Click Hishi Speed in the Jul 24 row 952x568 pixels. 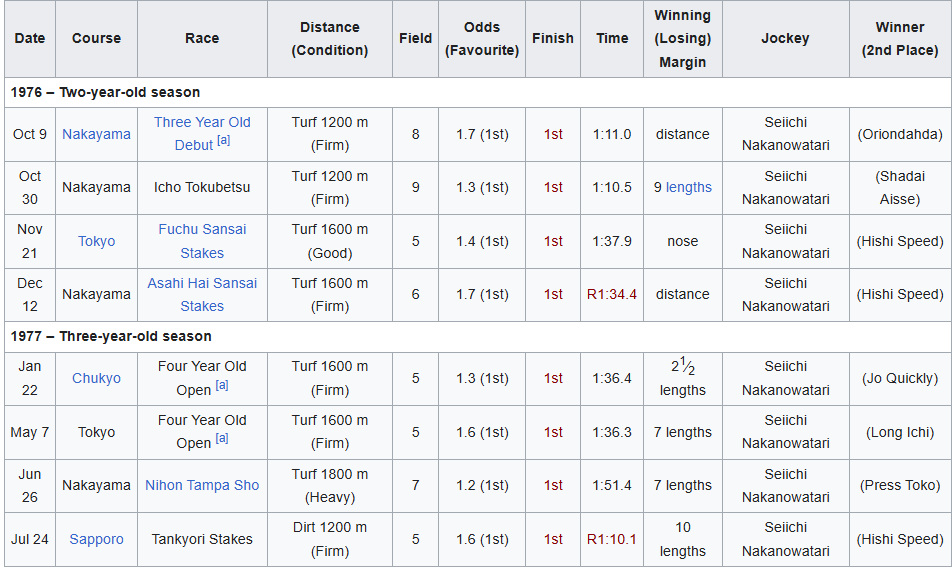(x=900, y=539)
